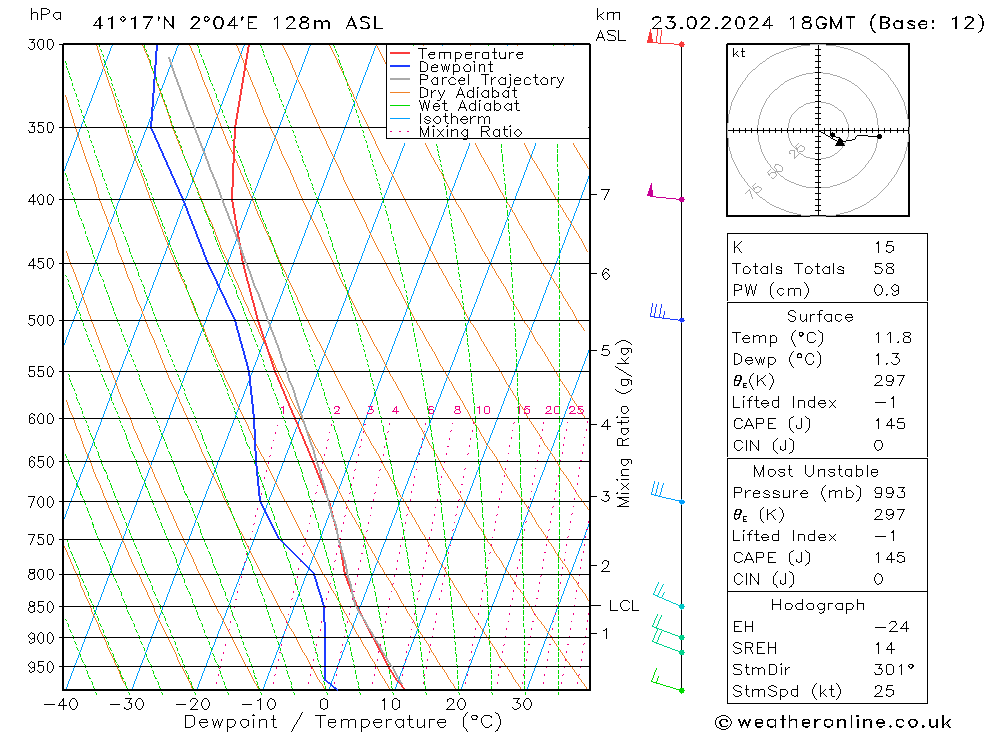This screenshot has width=1000, height=733.
Task: Click the weatheronline.co.uk copyright text
Action: [834, 722]
